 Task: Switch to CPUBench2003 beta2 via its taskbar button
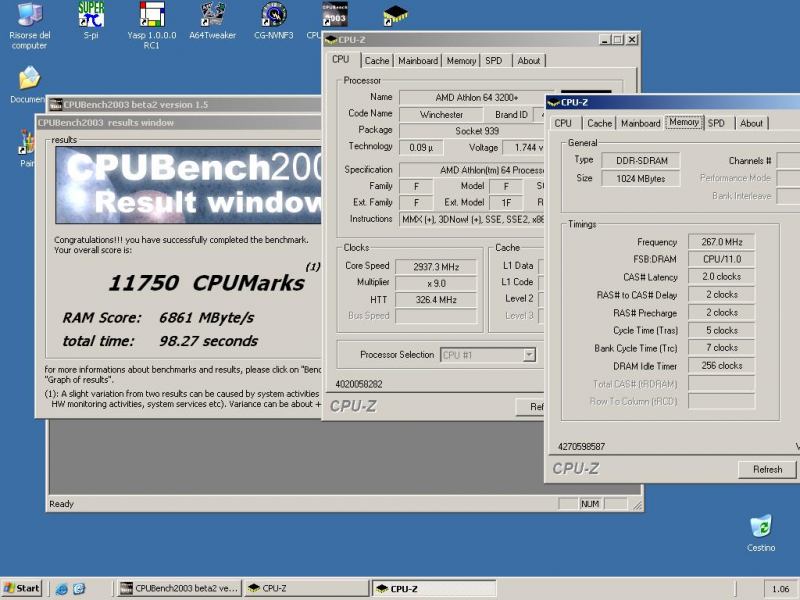[179, 588]
